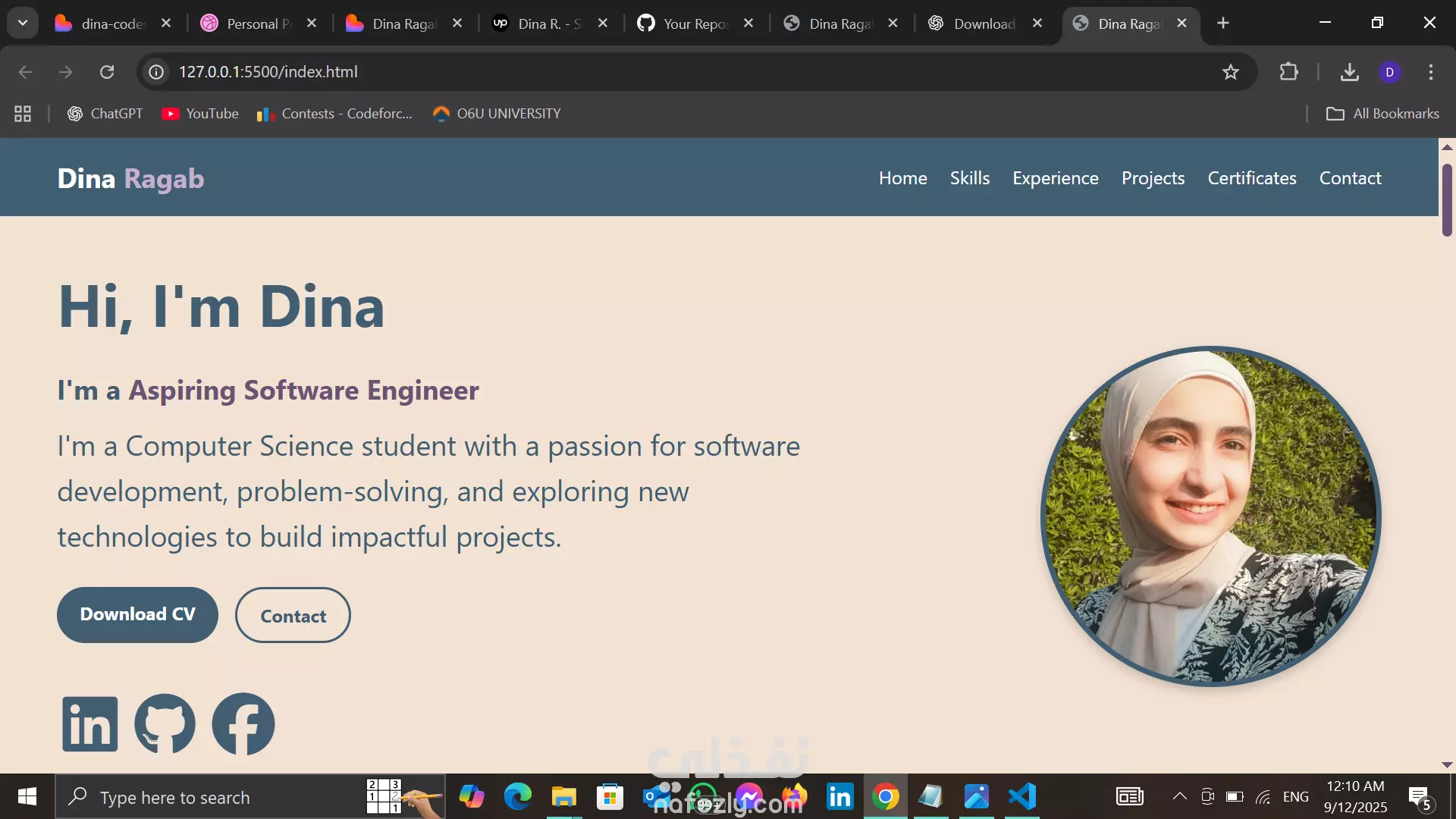Click the outlined Contact button
The image size is (1456, 819).
293,616
